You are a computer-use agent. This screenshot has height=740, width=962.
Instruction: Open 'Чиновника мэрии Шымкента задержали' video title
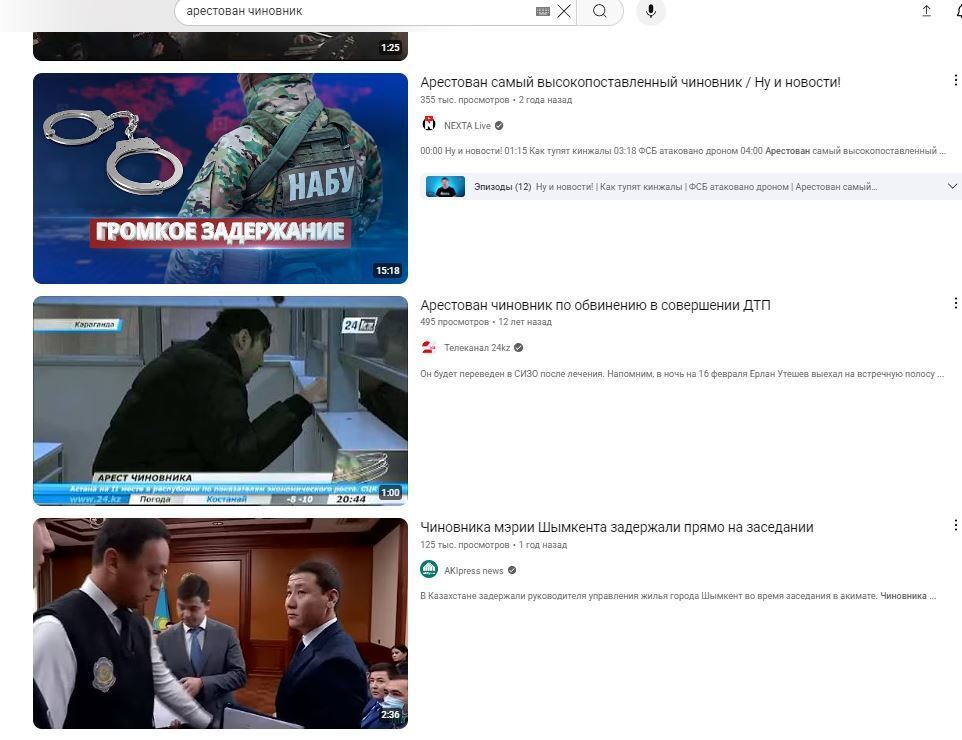[616, 527]
